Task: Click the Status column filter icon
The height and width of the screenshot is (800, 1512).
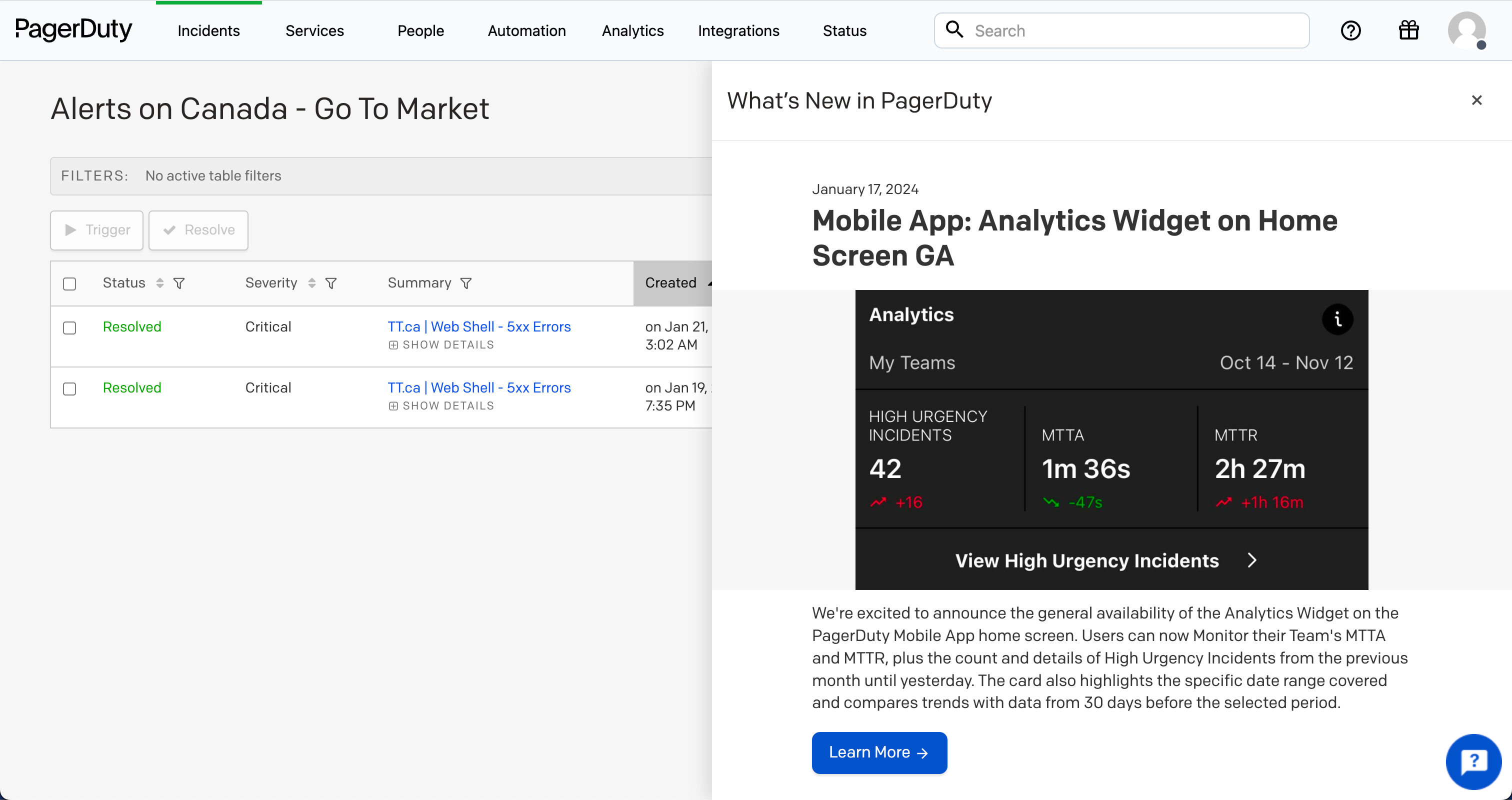Action: click(179, 283)
